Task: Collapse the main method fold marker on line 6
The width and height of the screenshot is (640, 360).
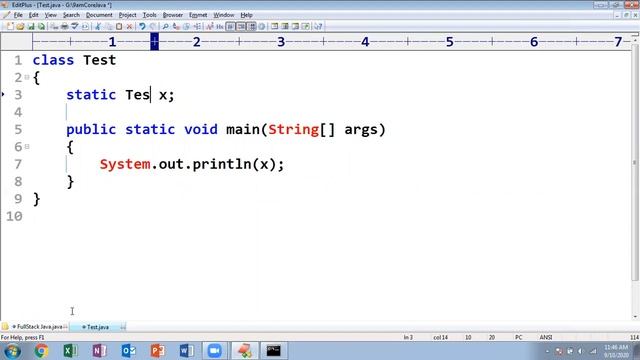Action: 27,146
